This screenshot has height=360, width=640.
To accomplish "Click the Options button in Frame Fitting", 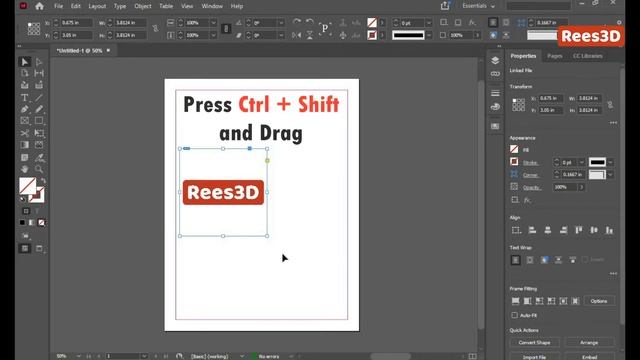I will [x=599, y=301].
